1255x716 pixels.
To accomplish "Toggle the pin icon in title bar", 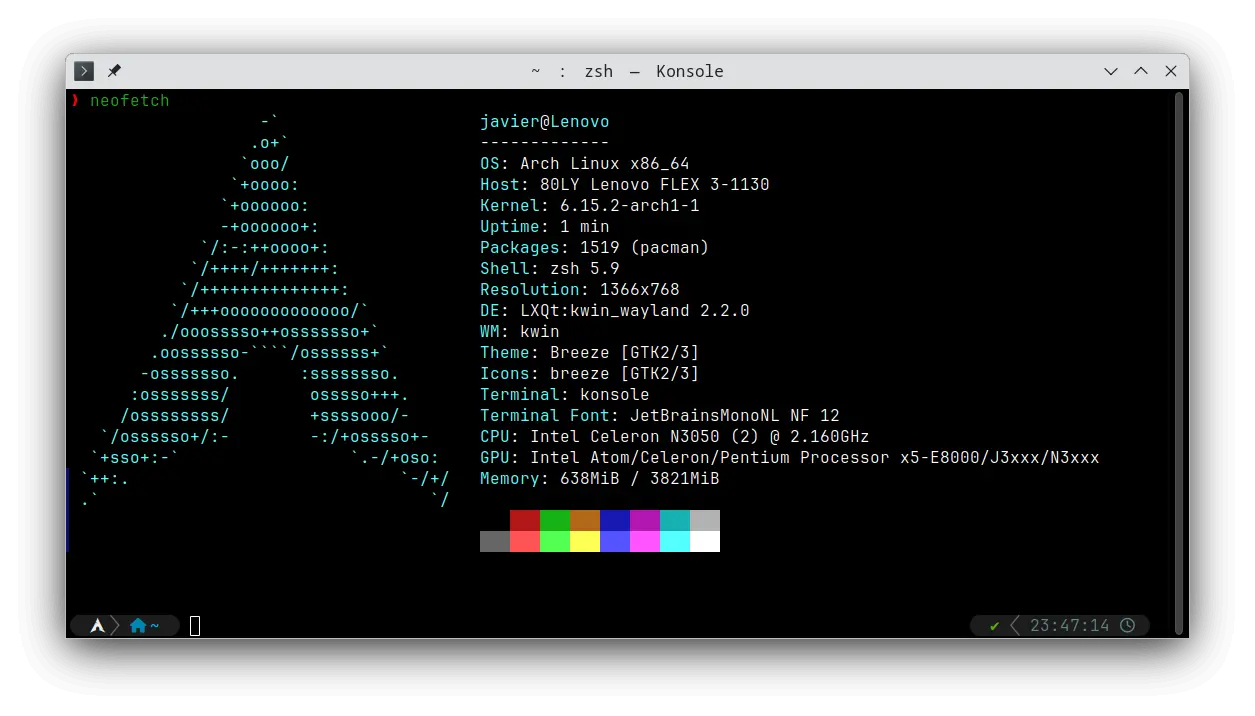I will [x=114, y=71].
